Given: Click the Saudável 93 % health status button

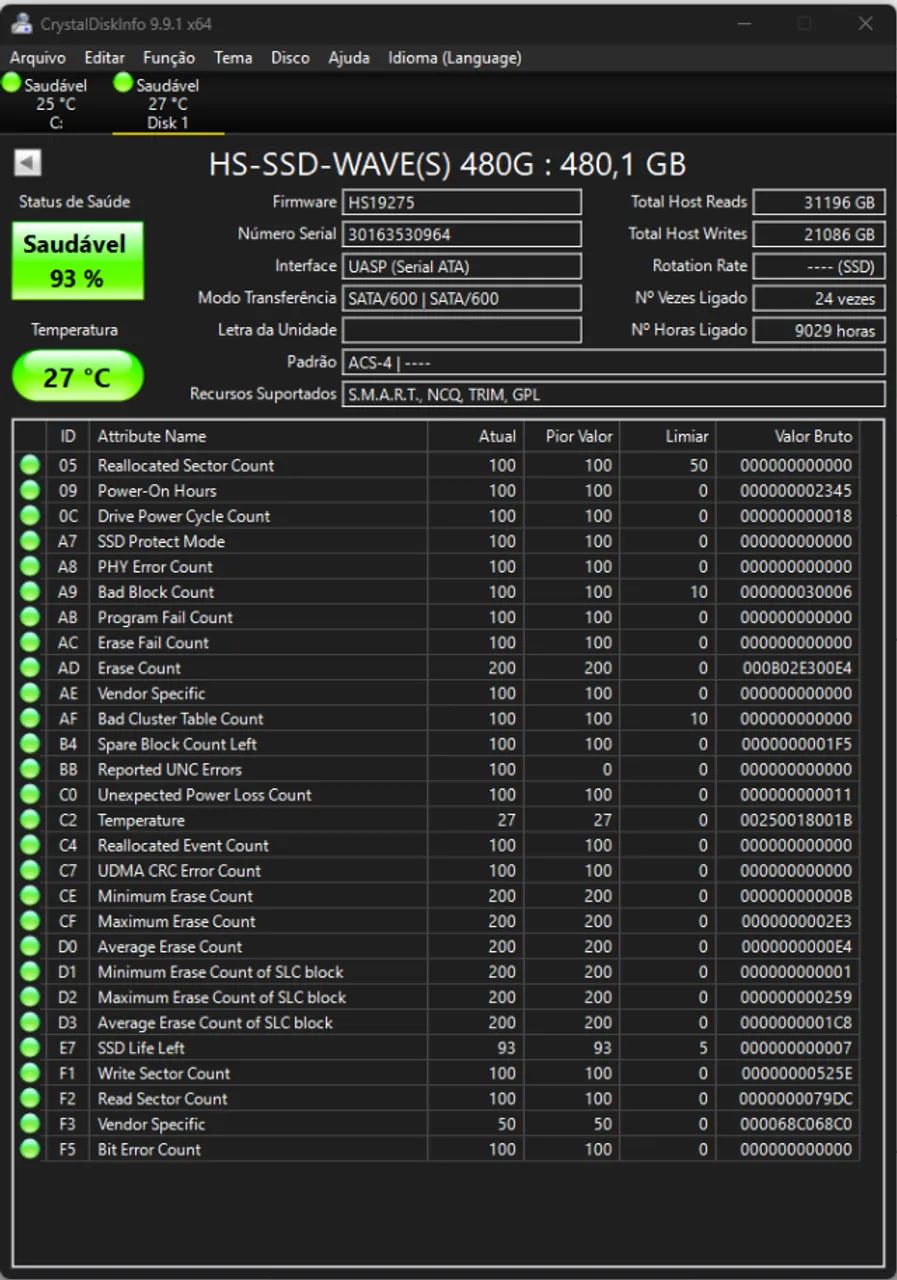Looking at the screenshot, I should click(x=78, y=261).
